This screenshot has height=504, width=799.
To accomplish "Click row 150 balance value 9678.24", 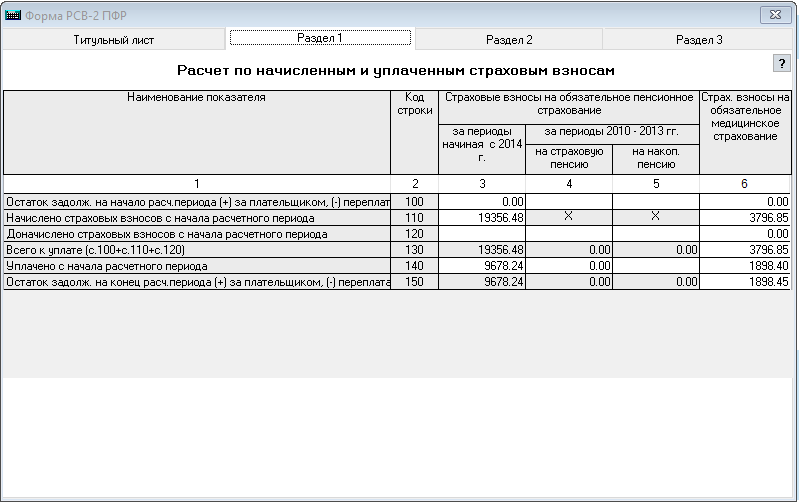I will pyautogui.click(x=482, y=282).
